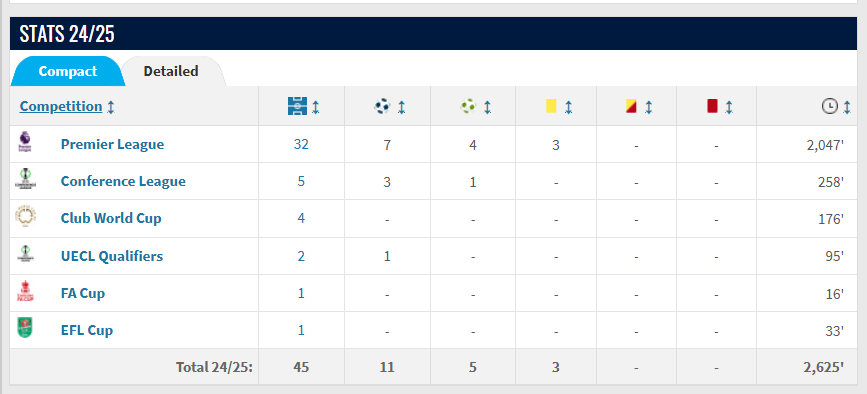This screenshot has width=867, height=394.
Task: Open the Club World Cup link
Action: [111, 218]
